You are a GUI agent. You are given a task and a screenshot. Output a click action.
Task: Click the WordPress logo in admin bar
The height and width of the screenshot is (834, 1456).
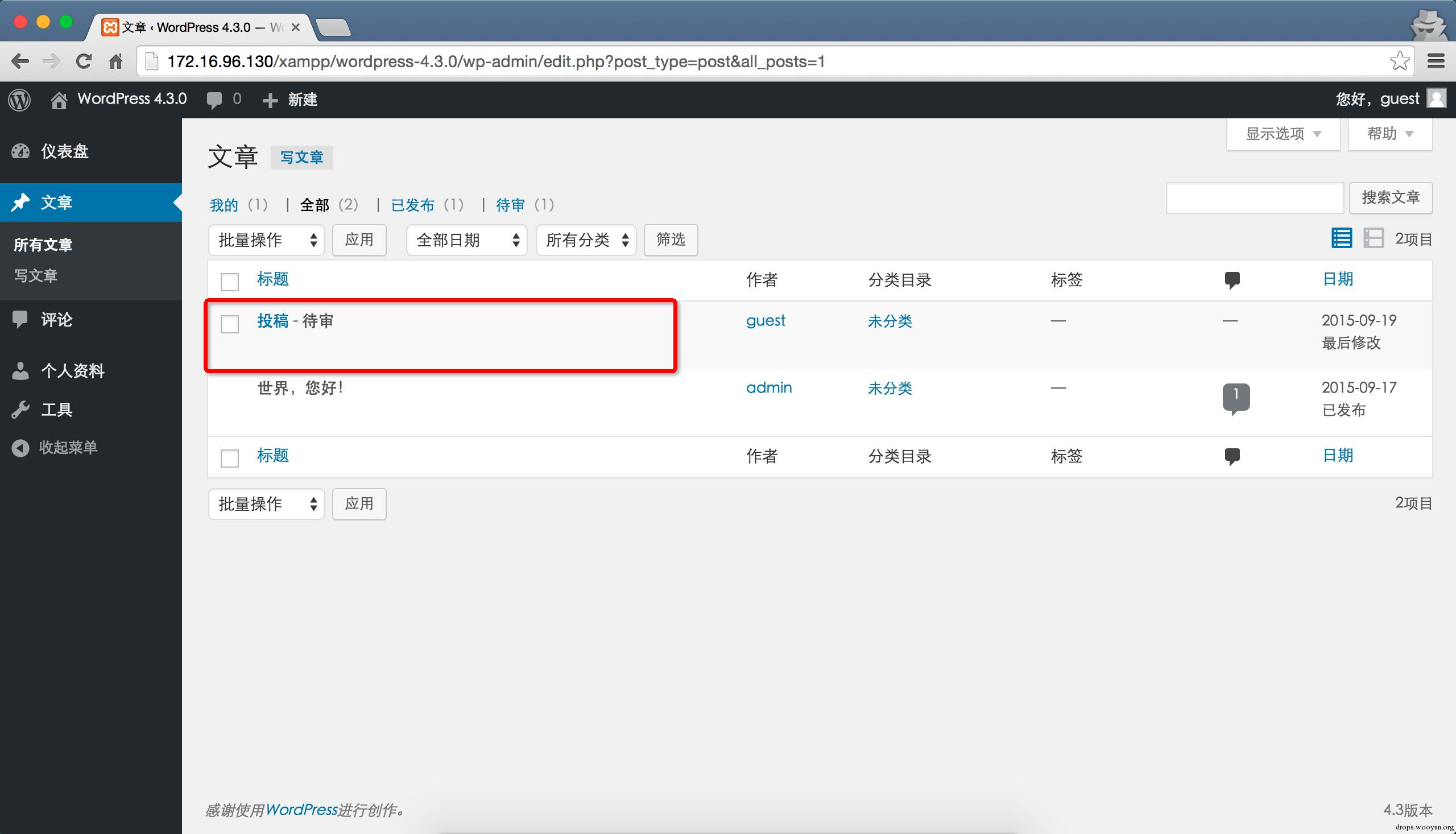point(19,100)
